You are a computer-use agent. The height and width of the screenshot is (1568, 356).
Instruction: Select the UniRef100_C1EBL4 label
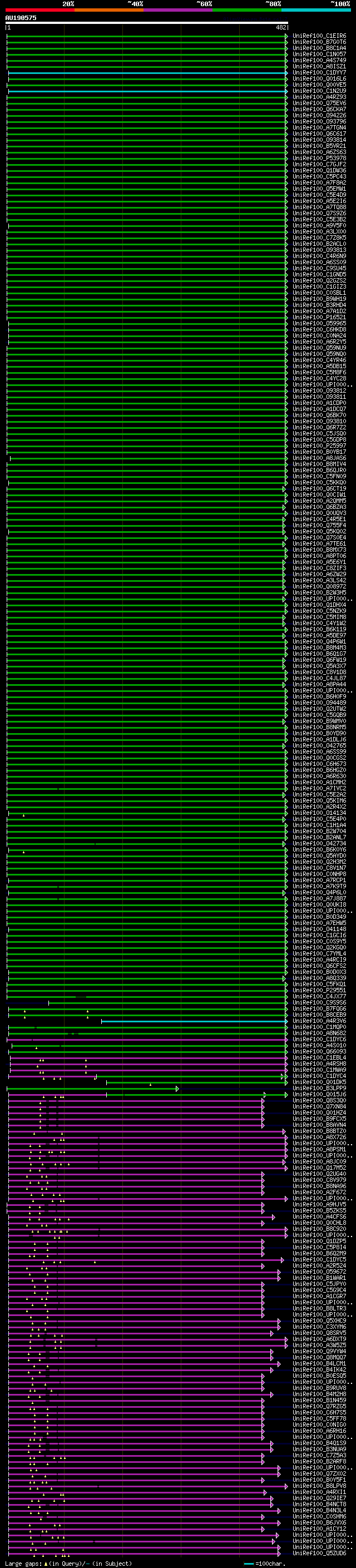click(x=319, y=1057)
